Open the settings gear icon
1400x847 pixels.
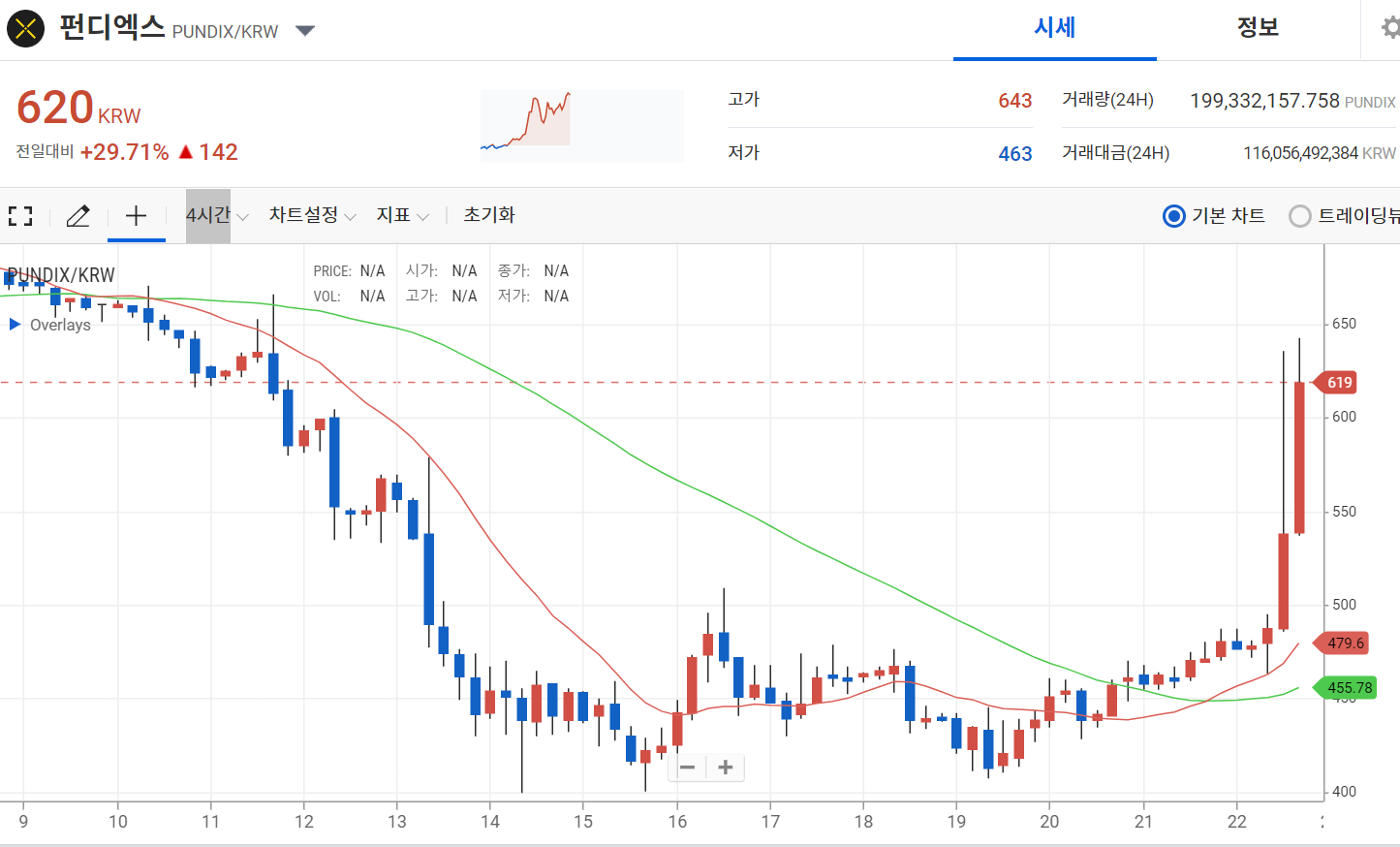click(x=1390, y=27)
